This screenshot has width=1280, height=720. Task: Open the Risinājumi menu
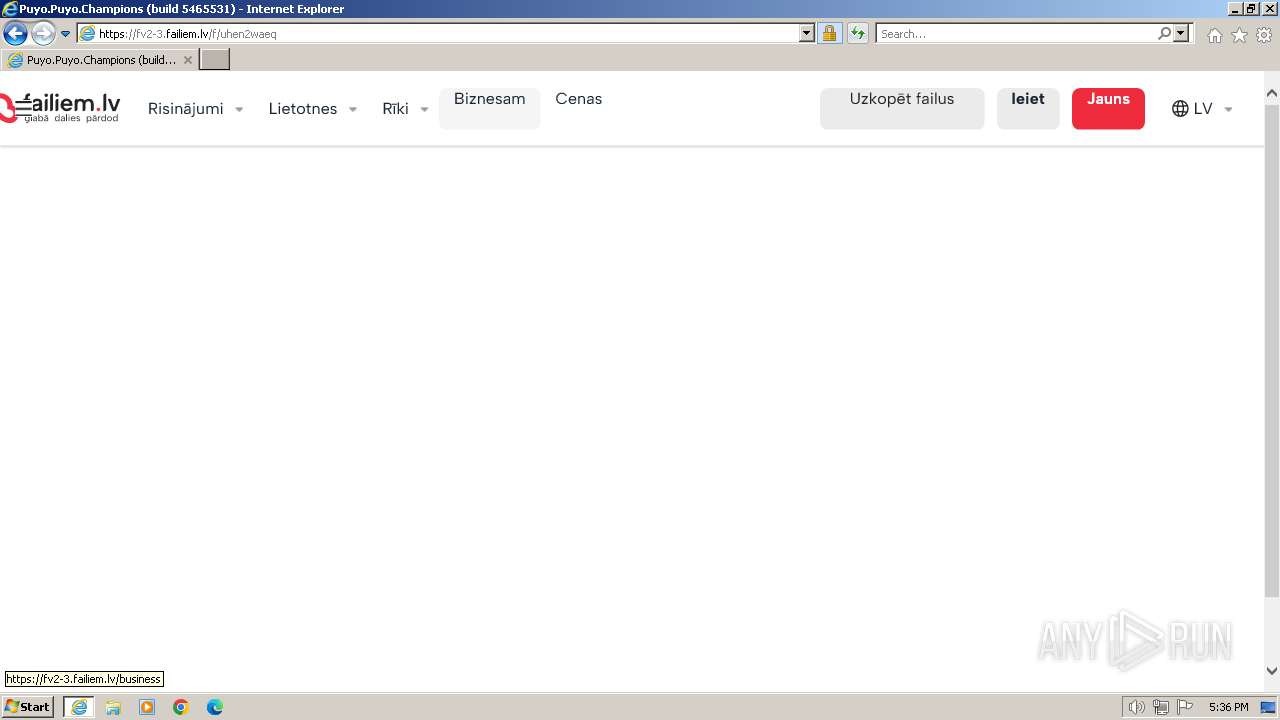[x=195, y=109]
